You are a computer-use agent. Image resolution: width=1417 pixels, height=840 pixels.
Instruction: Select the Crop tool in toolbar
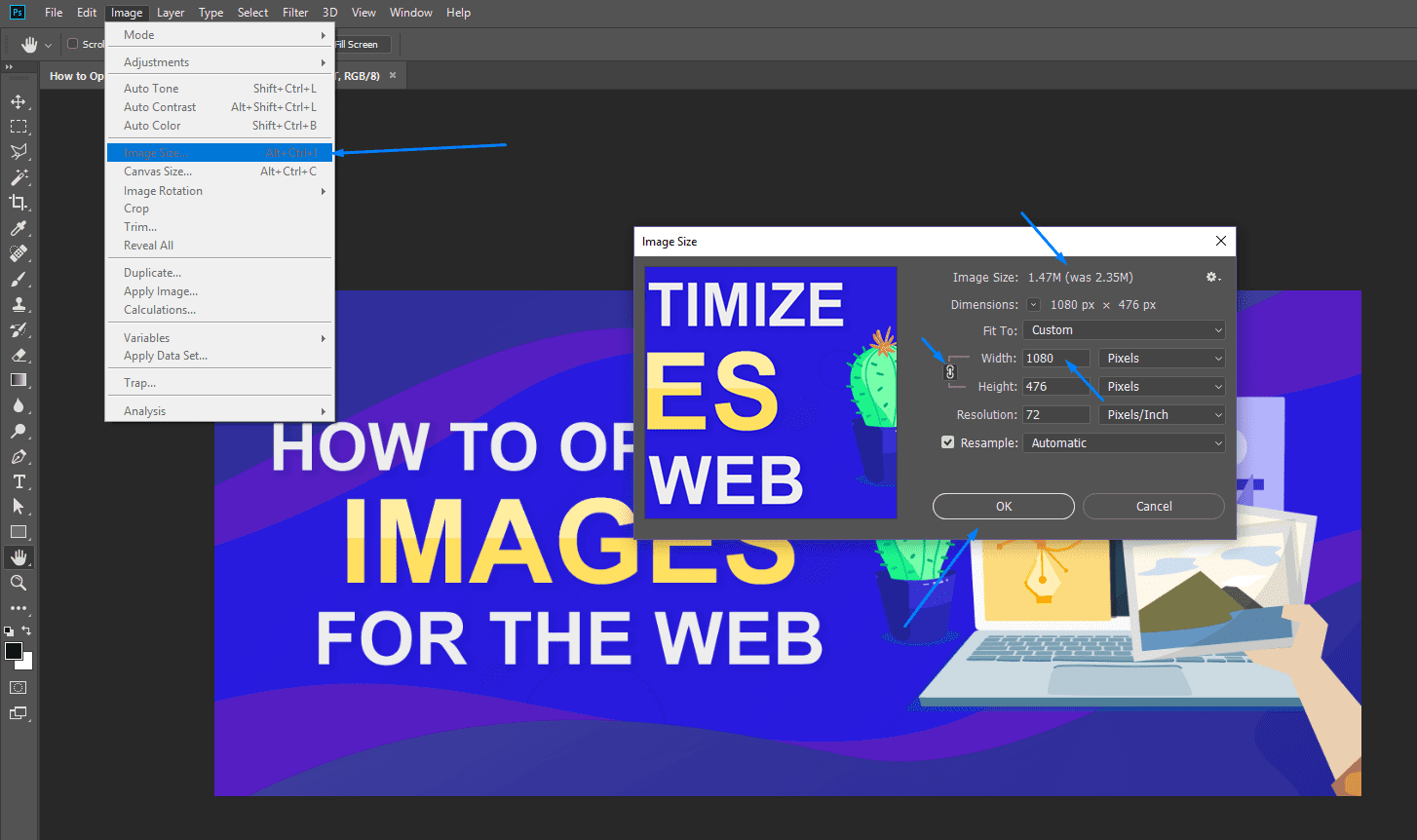19,203
